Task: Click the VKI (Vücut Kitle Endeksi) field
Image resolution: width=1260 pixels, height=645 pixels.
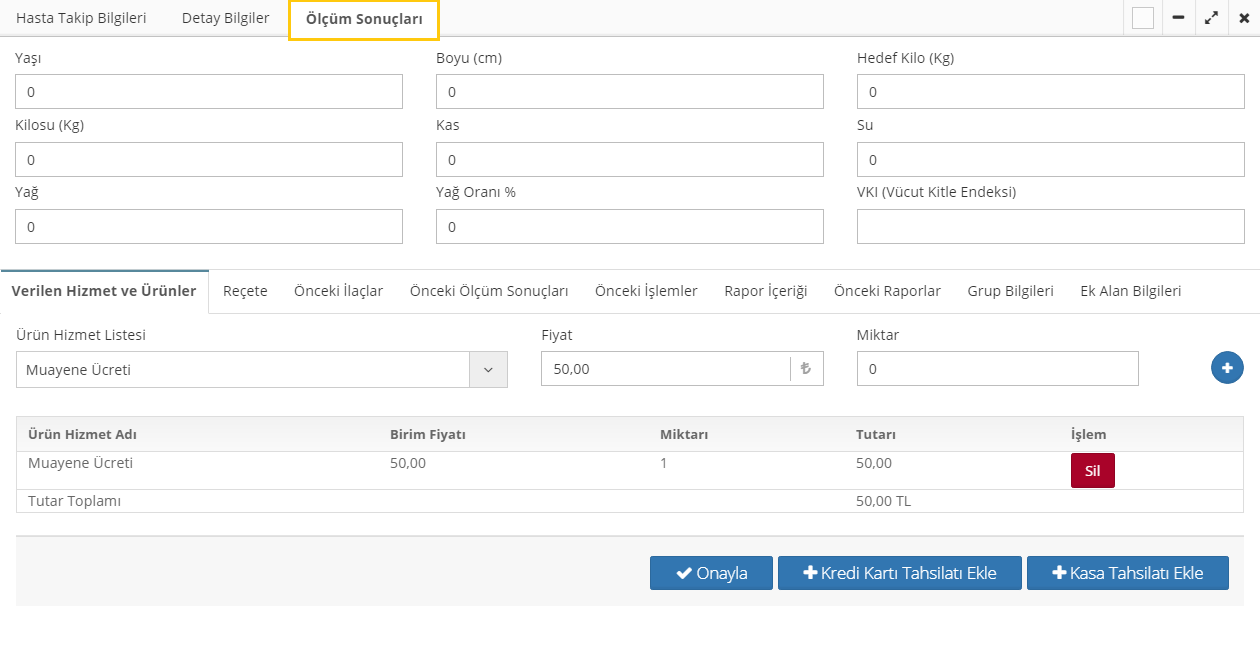Action: [1050, 227]
